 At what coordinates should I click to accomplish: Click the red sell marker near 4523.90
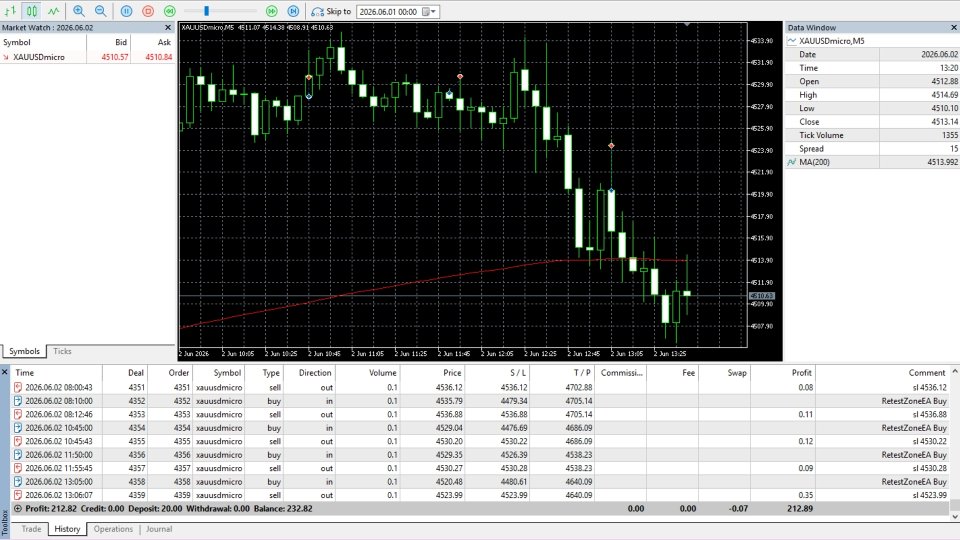tap(611, 145)
